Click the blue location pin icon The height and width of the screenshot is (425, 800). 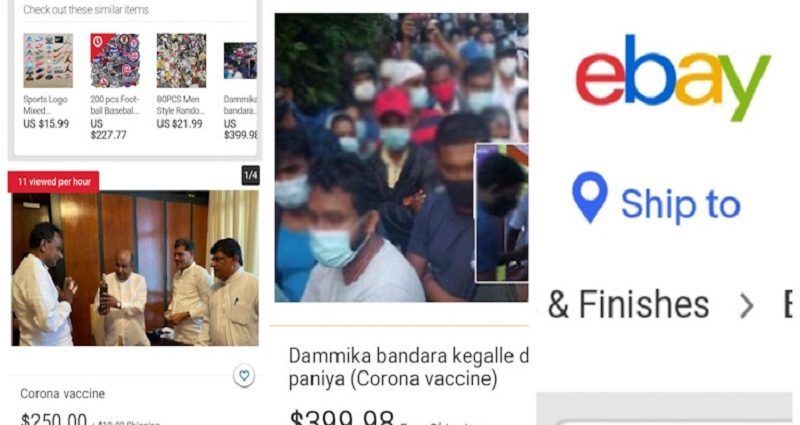click(x=590, y=197)
